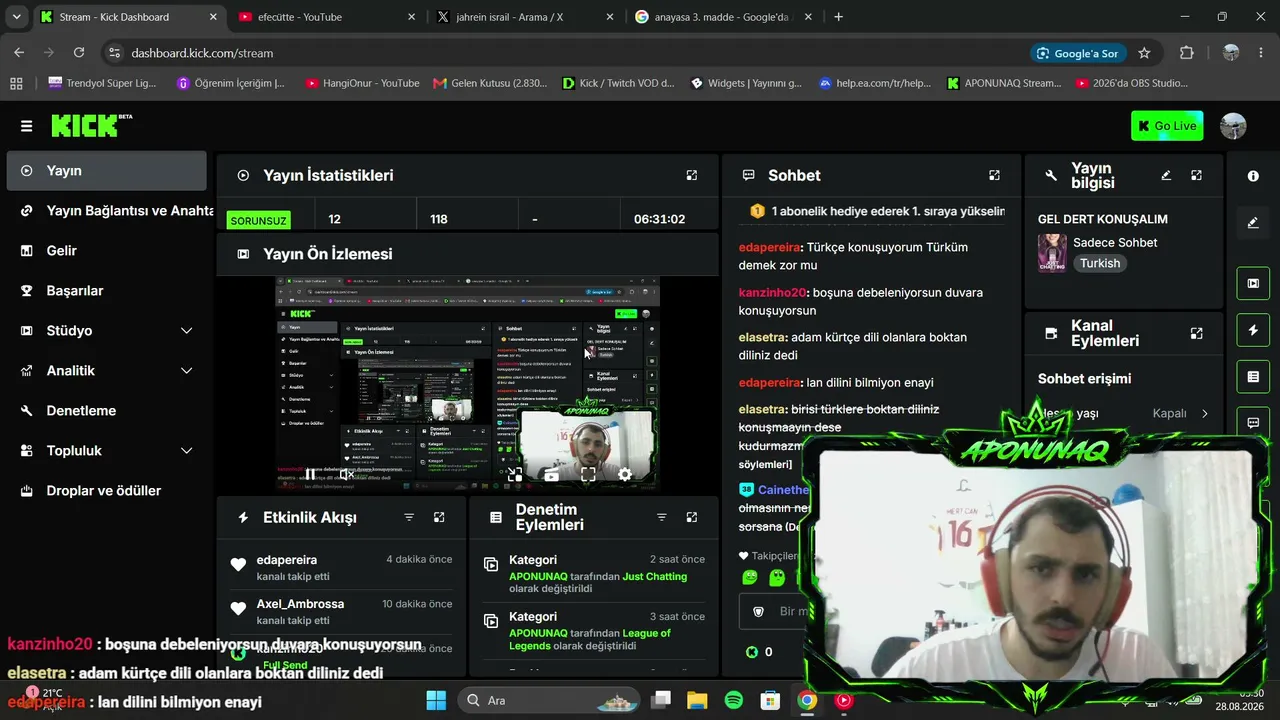
Task: Open the profile avatar menu
Action: (x=1234, y=126)
